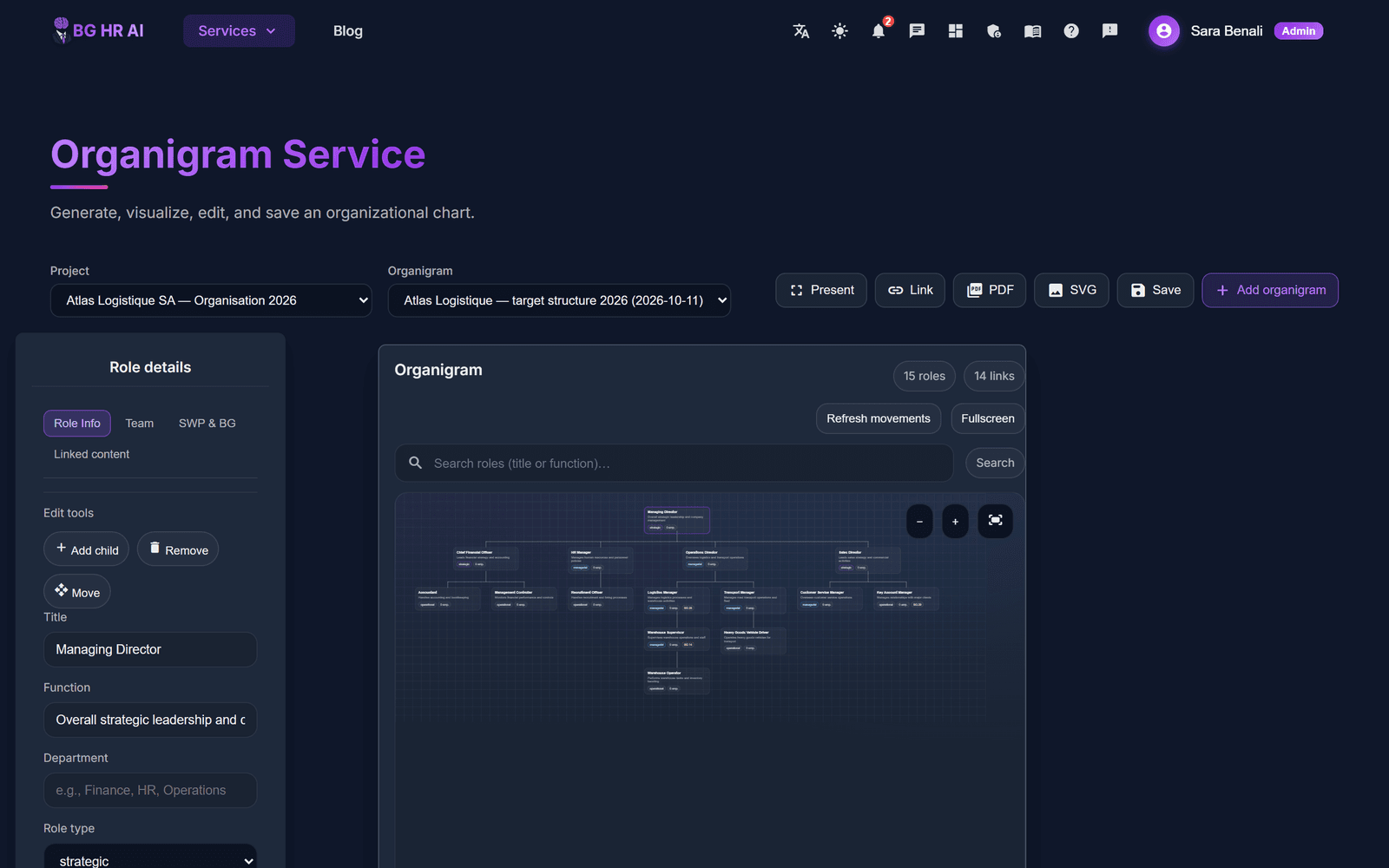The height and width of the screenshot is (868, 1389).
Task: Click Sara Benali user avatar
Action: point(1163,31)
